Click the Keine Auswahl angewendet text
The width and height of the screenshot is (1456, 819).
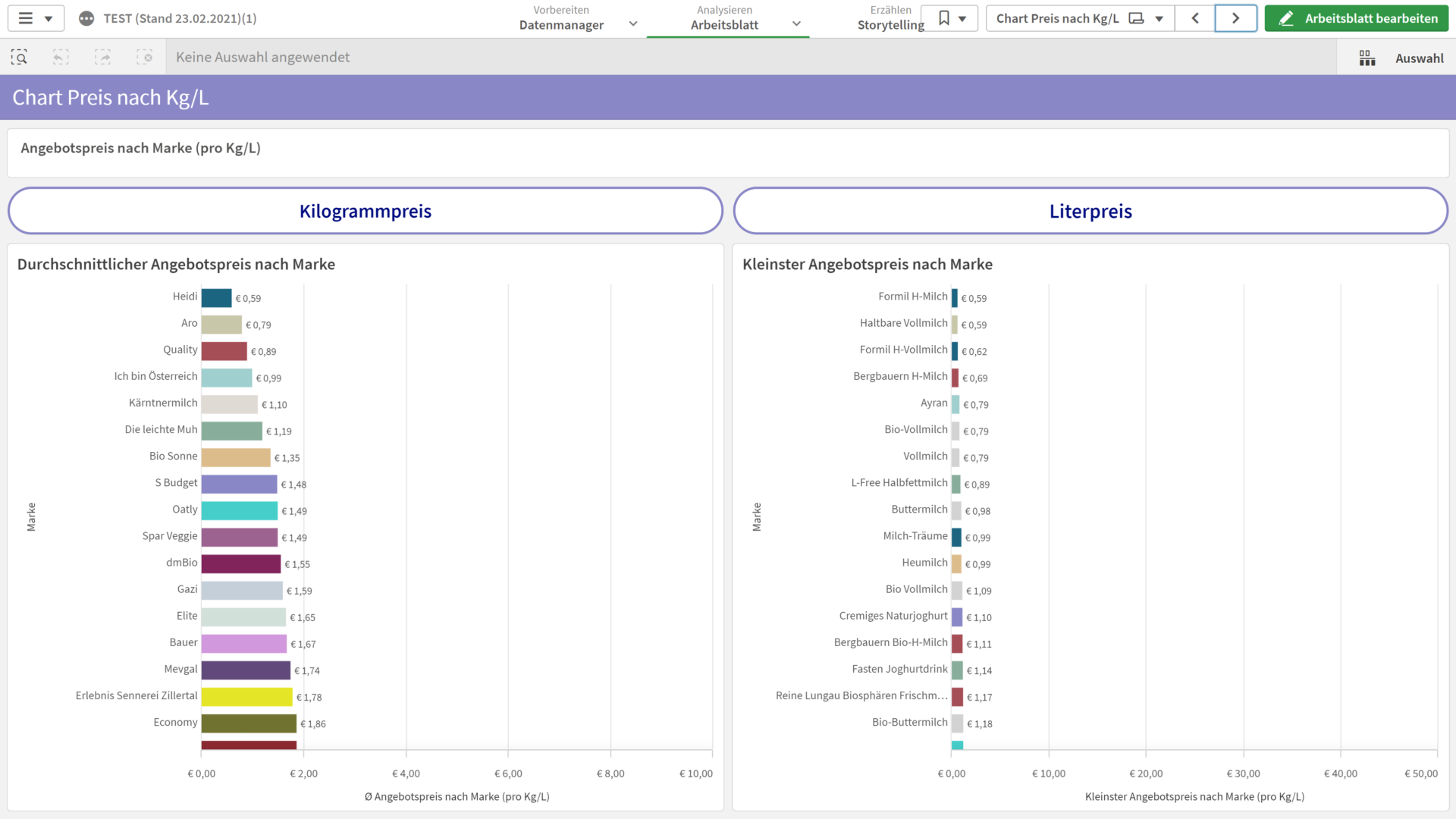262,57
